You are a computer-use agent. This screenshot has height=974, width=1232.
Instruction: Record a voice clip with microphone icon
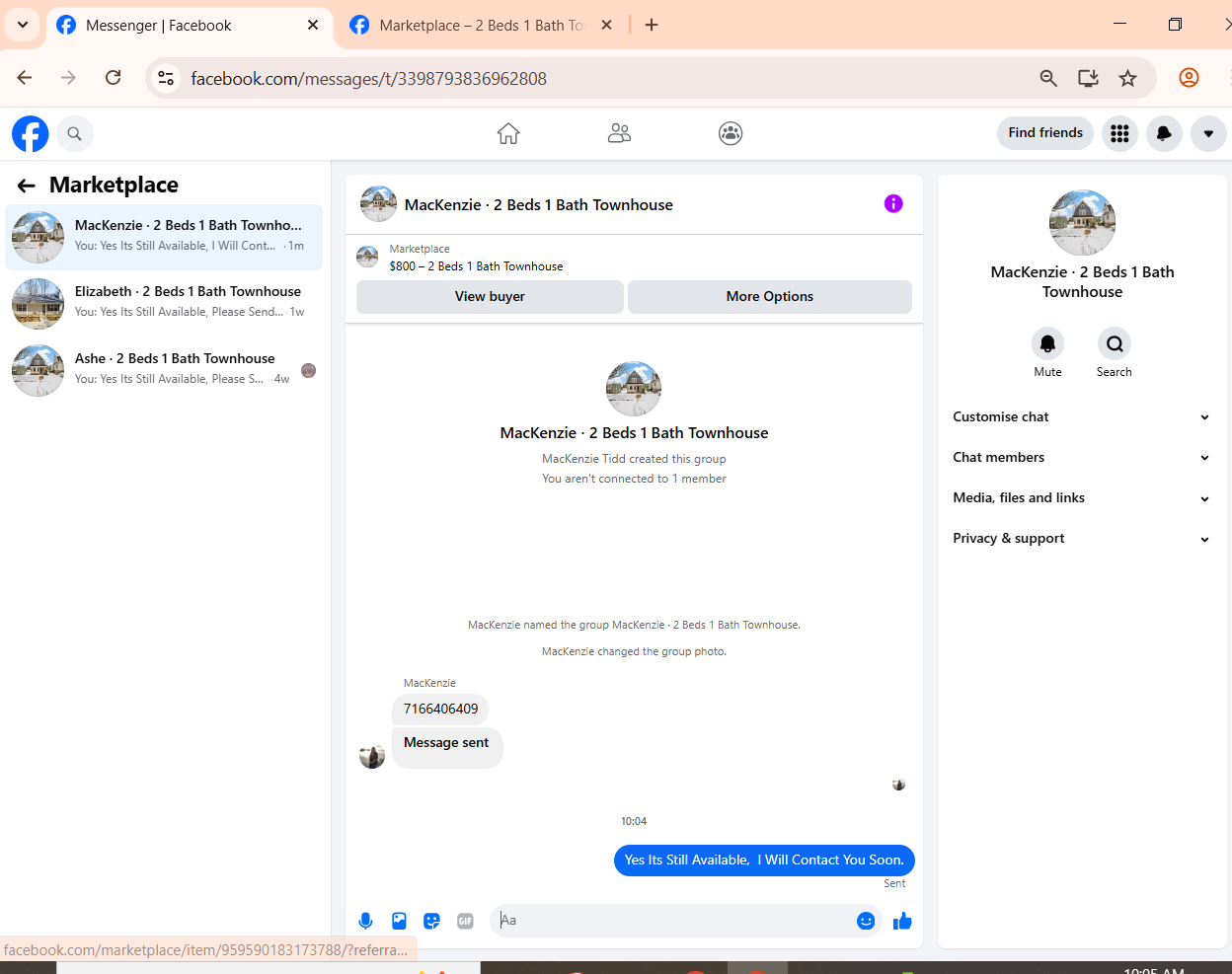click(x=365, y=921)
